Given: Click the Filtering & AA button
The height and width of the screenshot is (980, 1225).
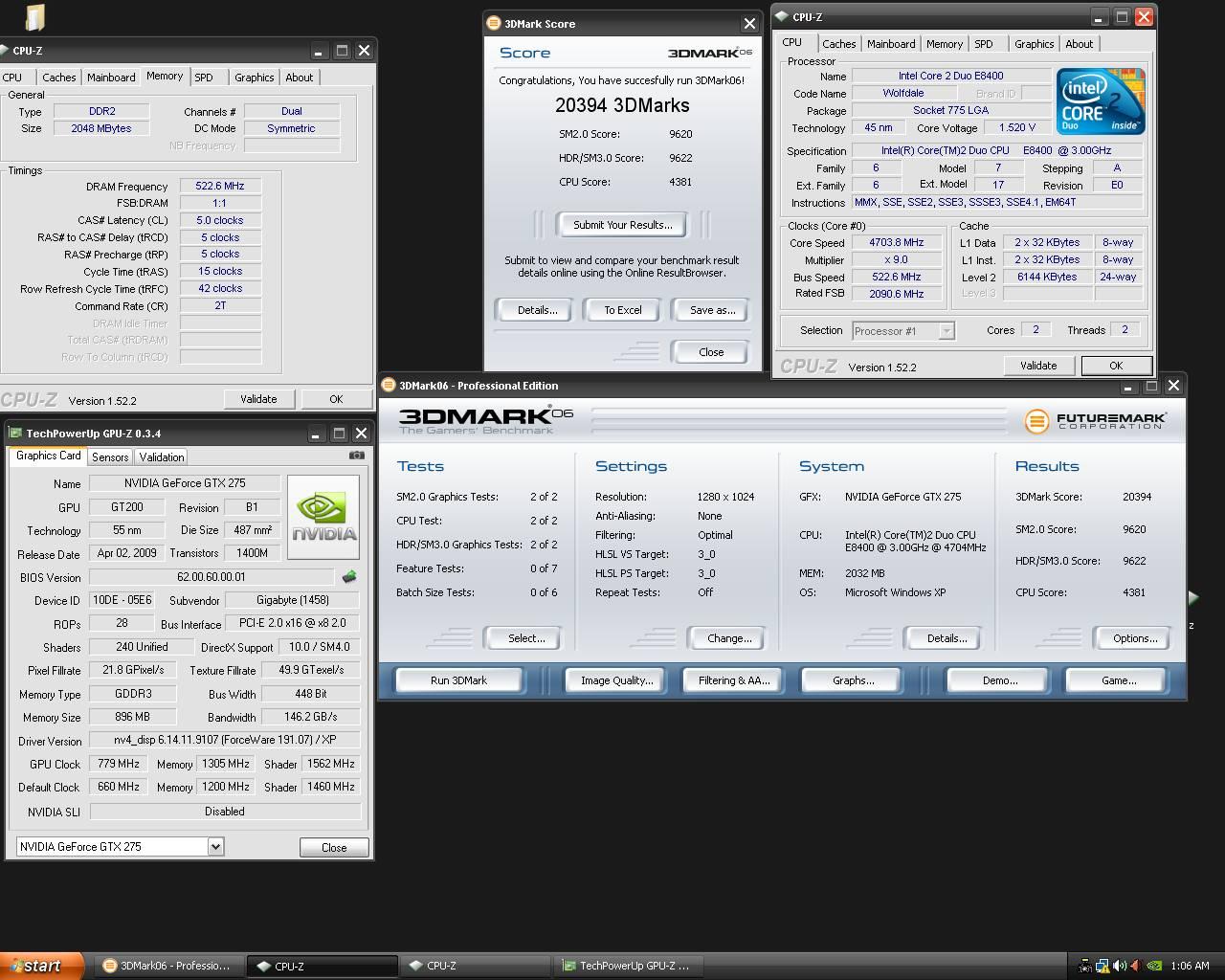Looking at the screenshot, I should (734, 680).
